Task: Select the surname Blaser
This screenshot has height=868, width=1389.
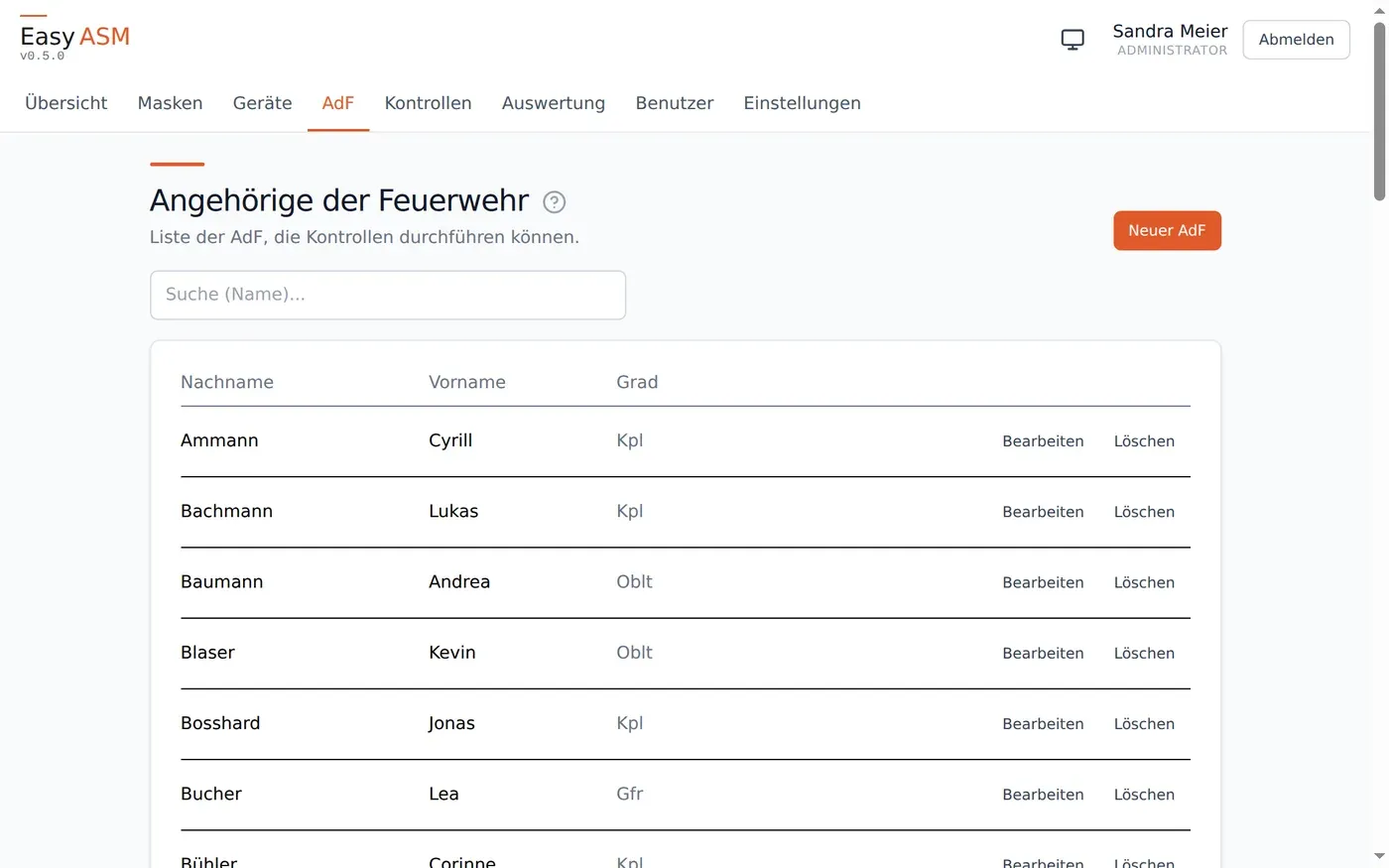Action: click(207, 652)
